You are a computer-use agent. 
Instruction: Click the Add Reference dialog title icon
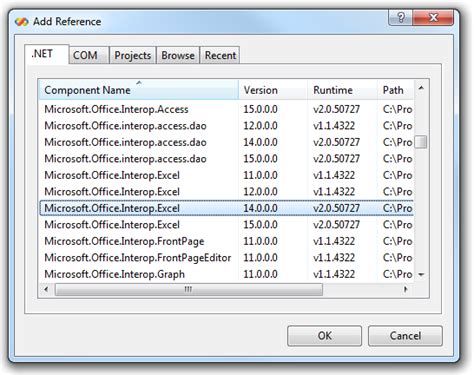(22, 22)
